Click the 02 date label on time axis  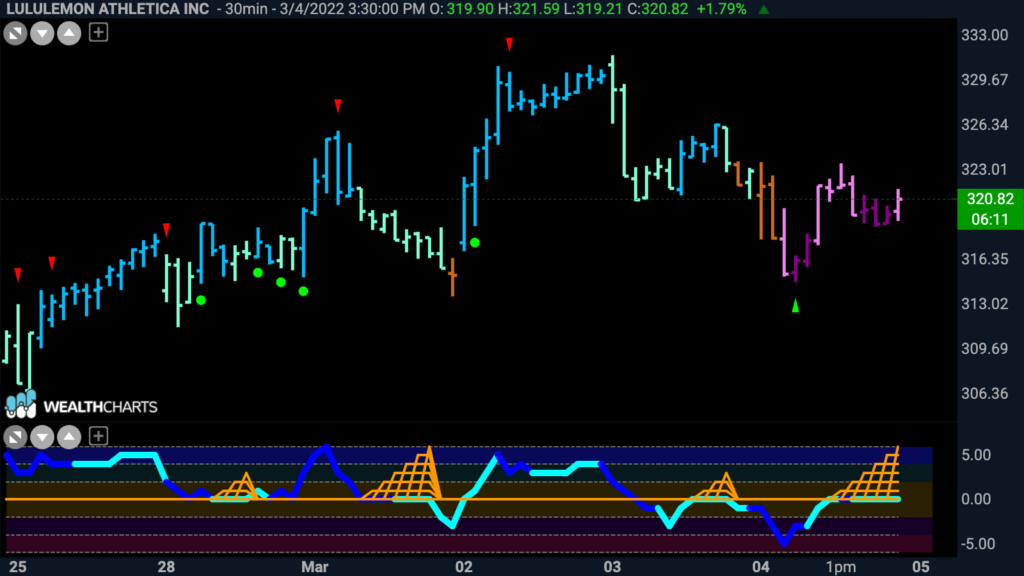[464, 566]
